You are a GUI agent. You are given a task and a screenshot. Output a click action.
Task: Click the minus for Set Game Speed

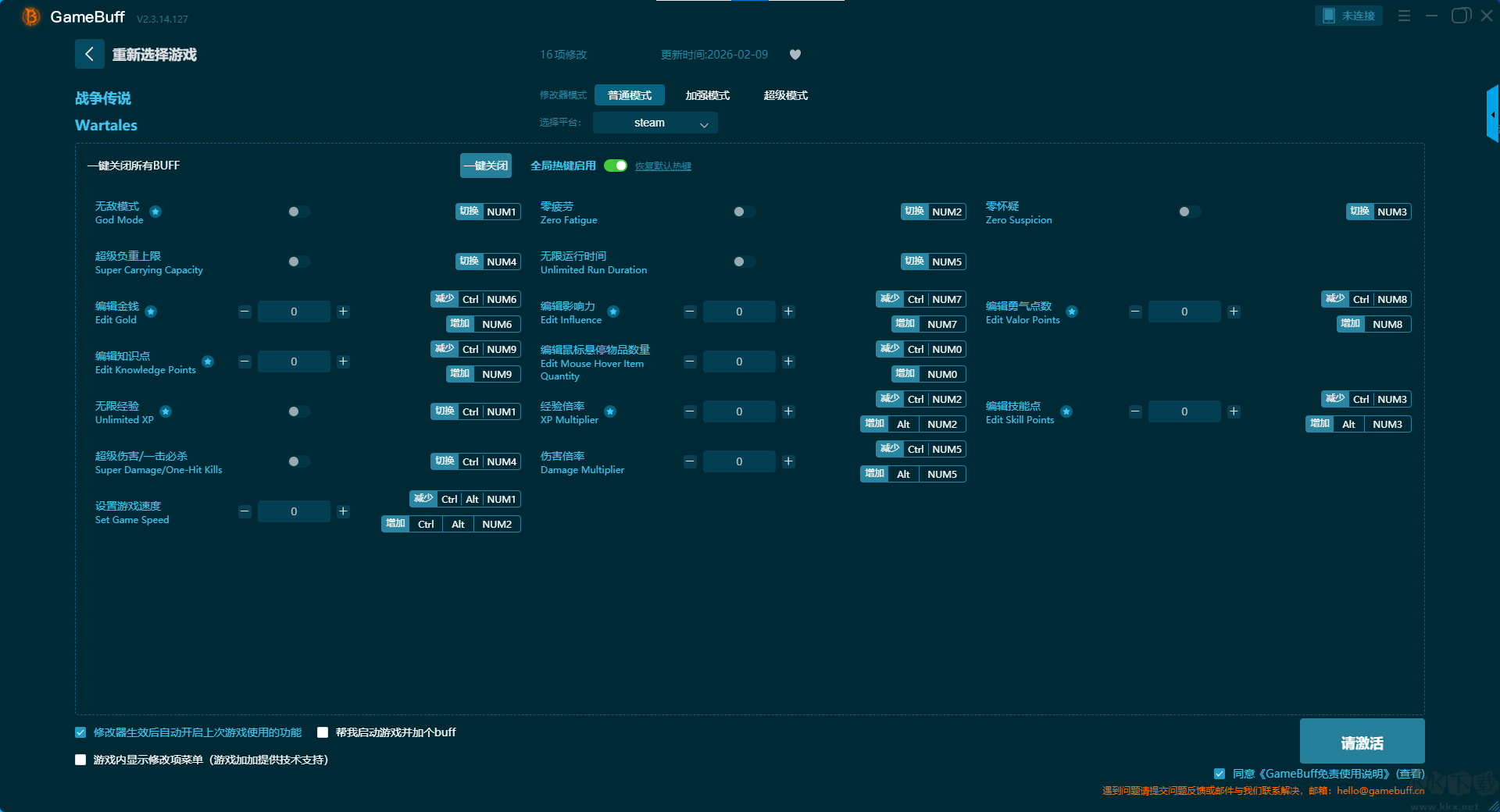click(x=245, y=511)
